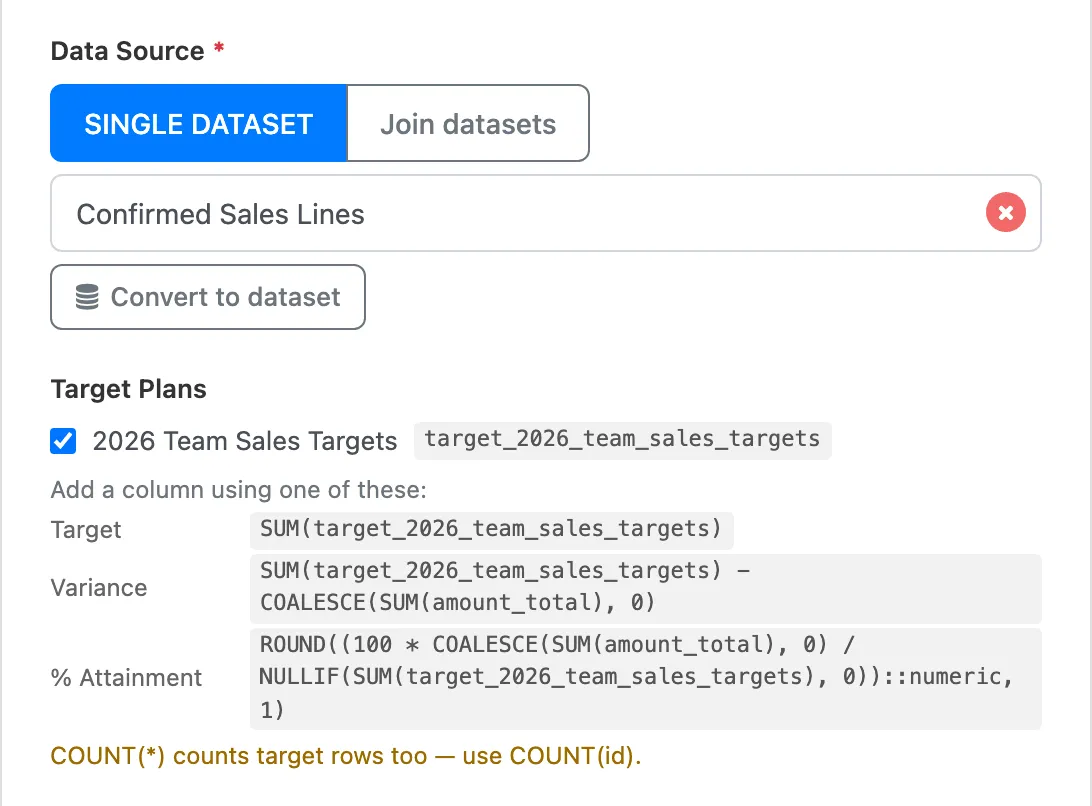Image resolution: width=1092 pixels, height=806 pixels.
Task: Click the Data Source heading
Action: 127,52
